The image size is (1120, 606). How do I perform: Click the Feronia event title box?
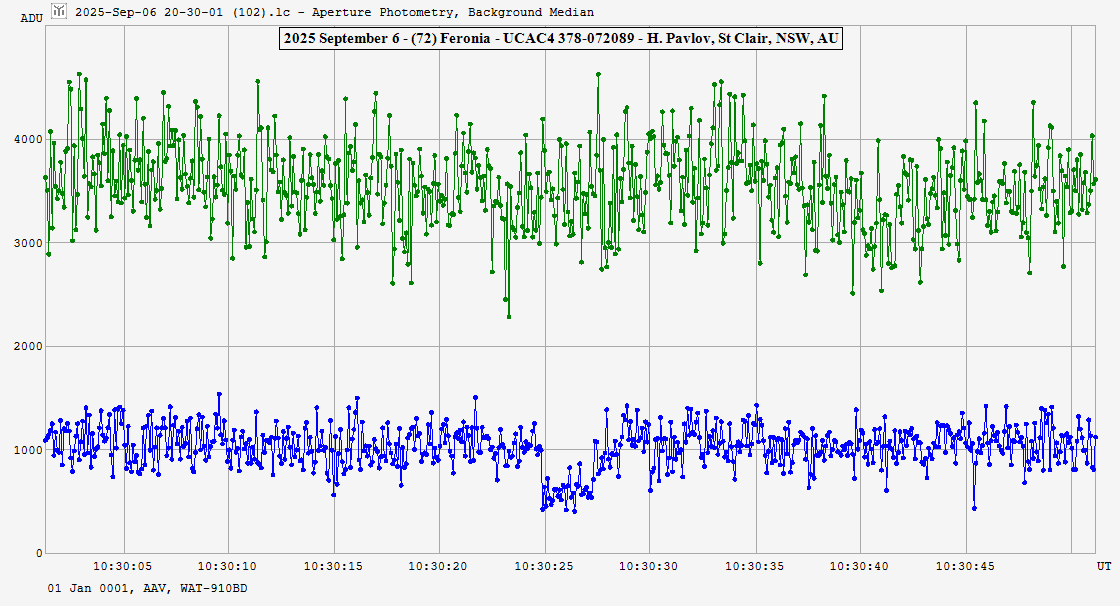click(x=560, y=39)
